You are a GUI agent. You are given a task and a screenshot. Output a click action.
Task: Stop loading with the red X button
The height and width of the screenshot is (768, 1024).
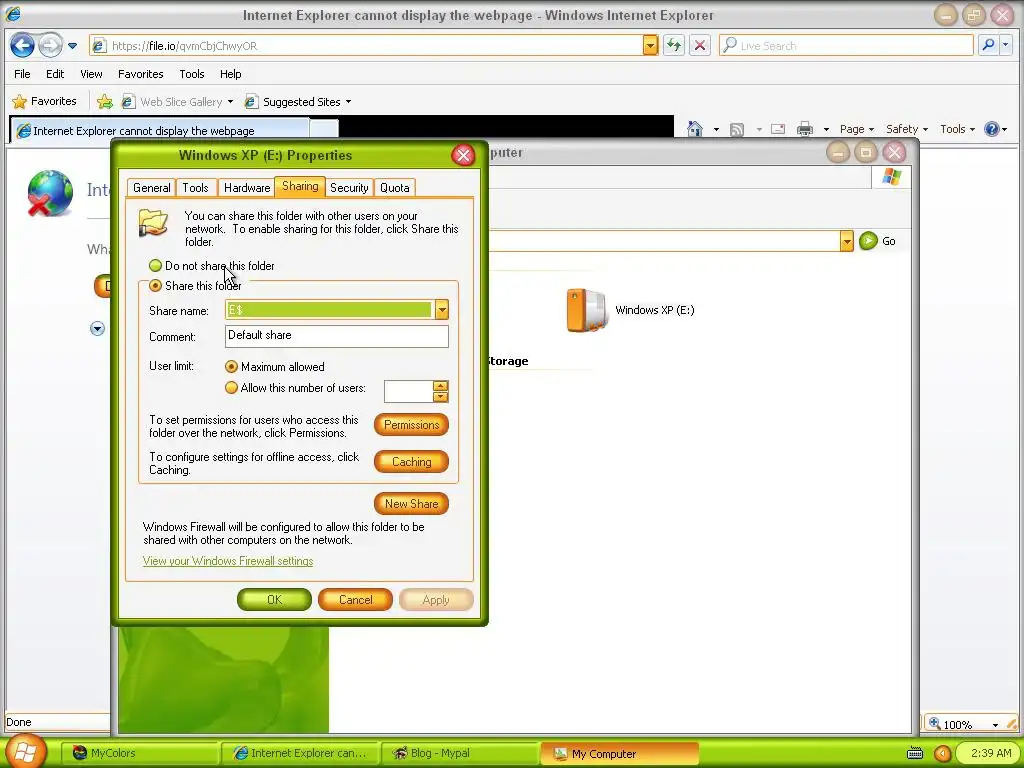coord(700,46)
